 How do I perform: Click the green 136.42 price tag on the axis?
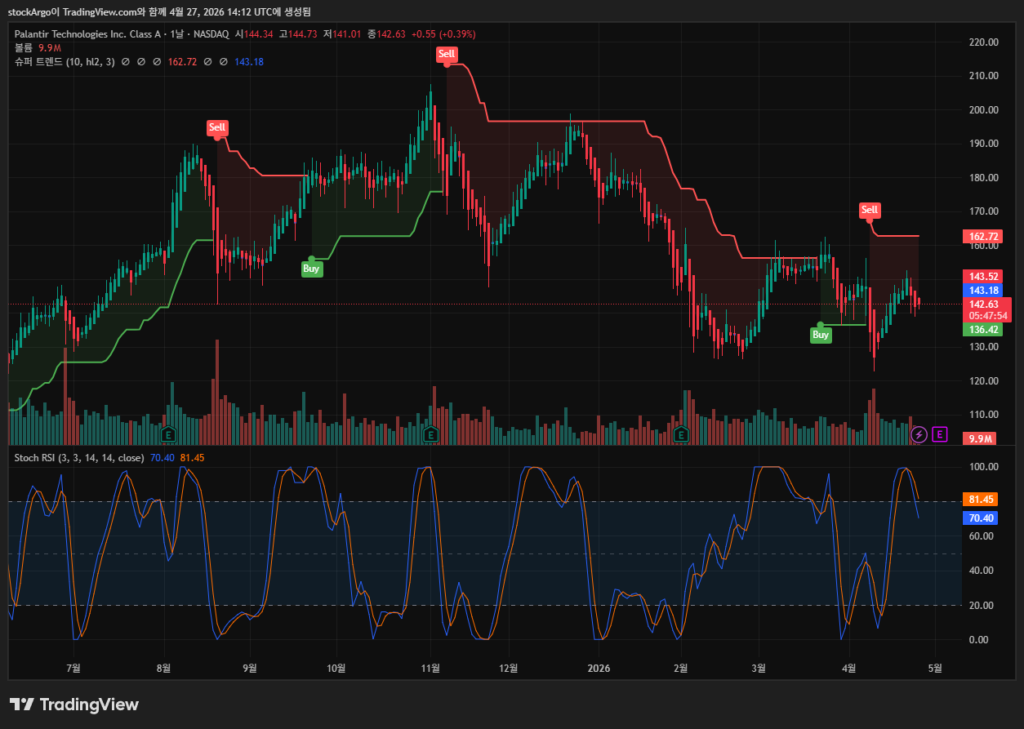(983, 329)
